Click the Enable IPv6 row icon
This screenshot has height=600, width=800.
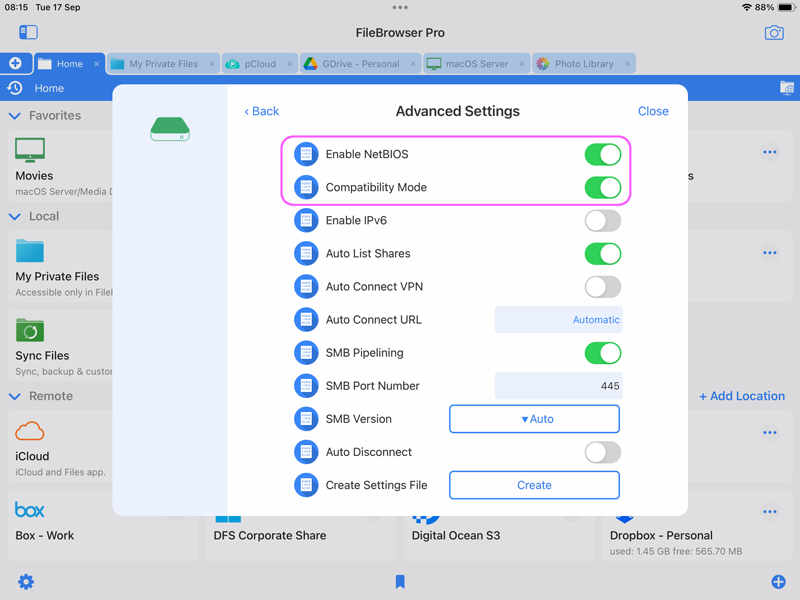[x=306, y=220]
